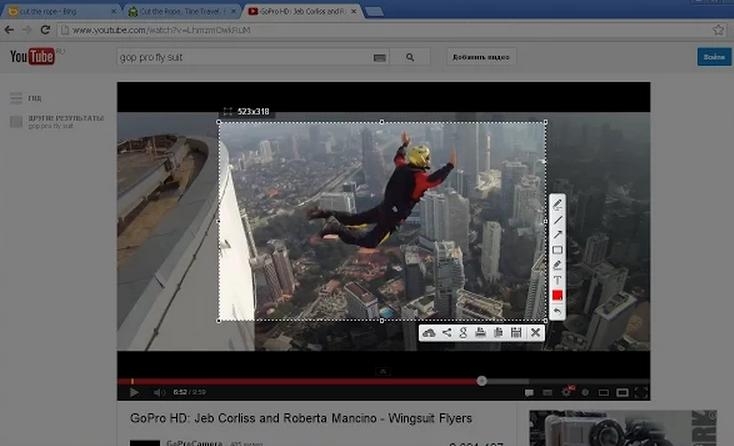The image size is (734, 446).
Task: Save the screenshot to file
Action: point(516,333)
